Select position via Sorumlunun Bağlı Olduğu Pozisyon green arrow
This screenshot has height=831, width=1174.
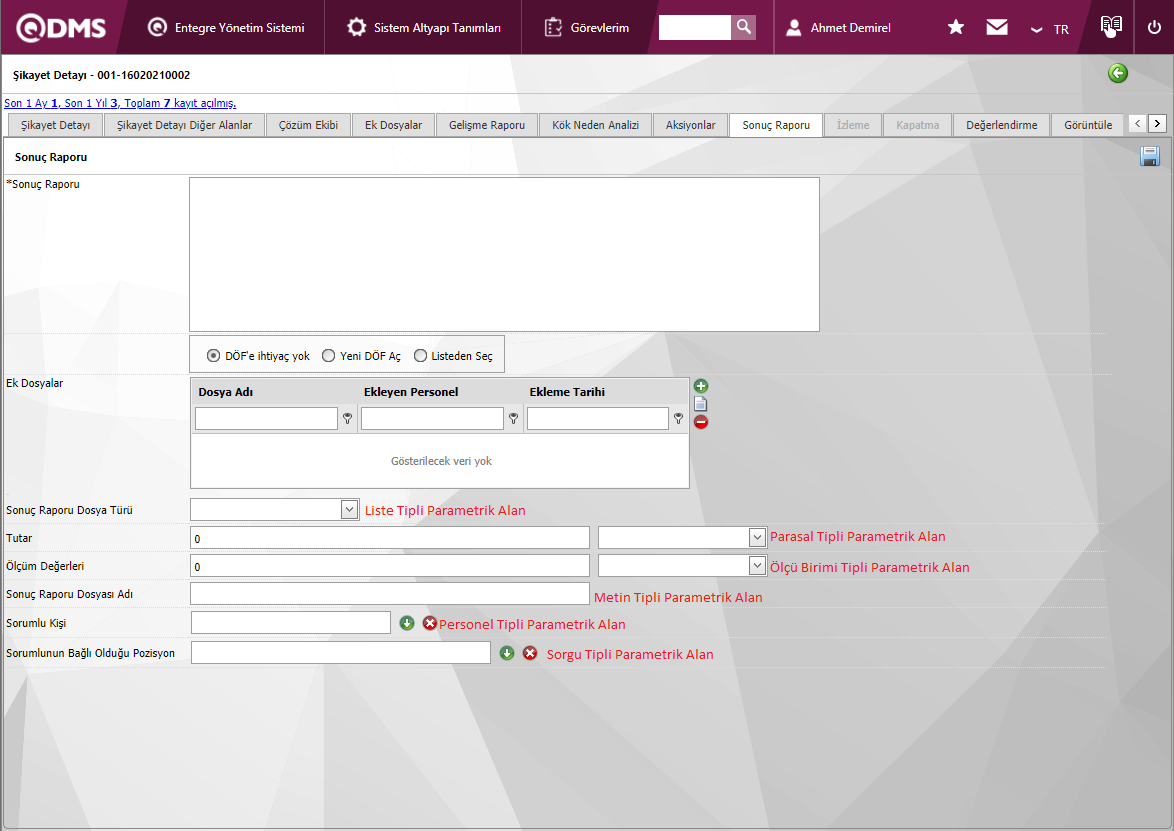pyautogui.click(x=507, y=653)
